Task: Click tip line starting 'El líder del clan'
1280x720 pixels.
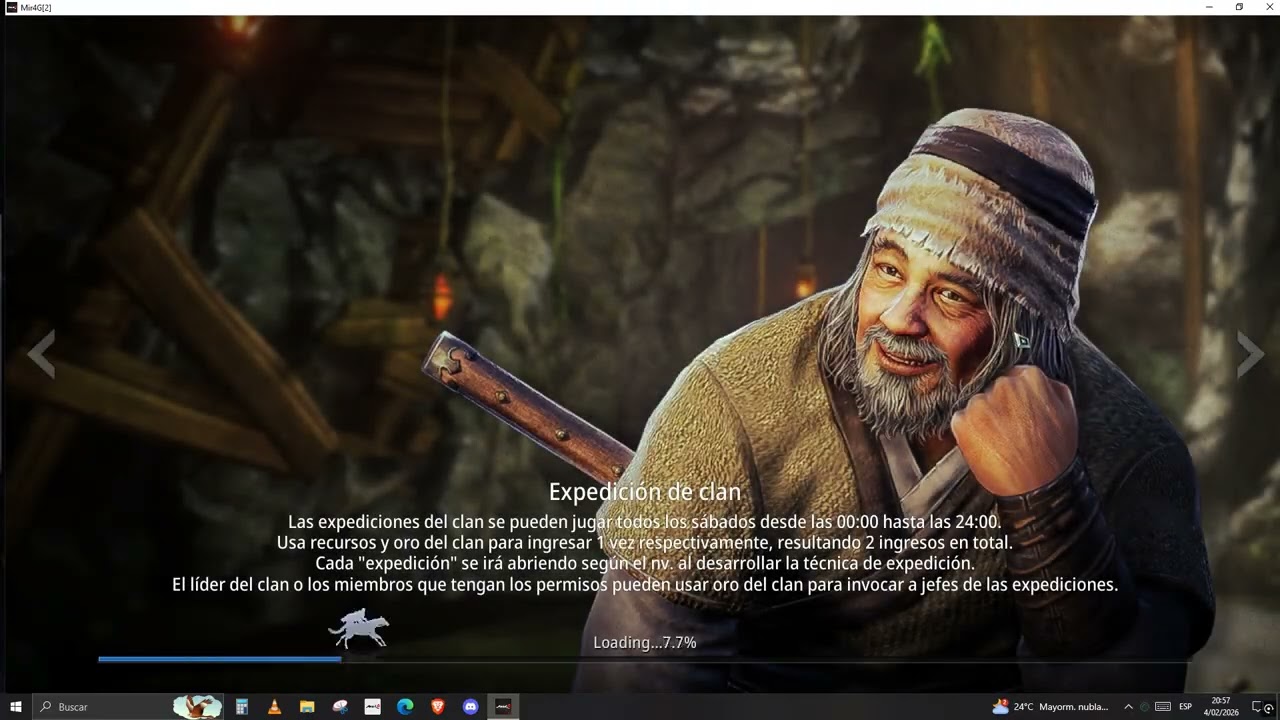Action: 644,585
